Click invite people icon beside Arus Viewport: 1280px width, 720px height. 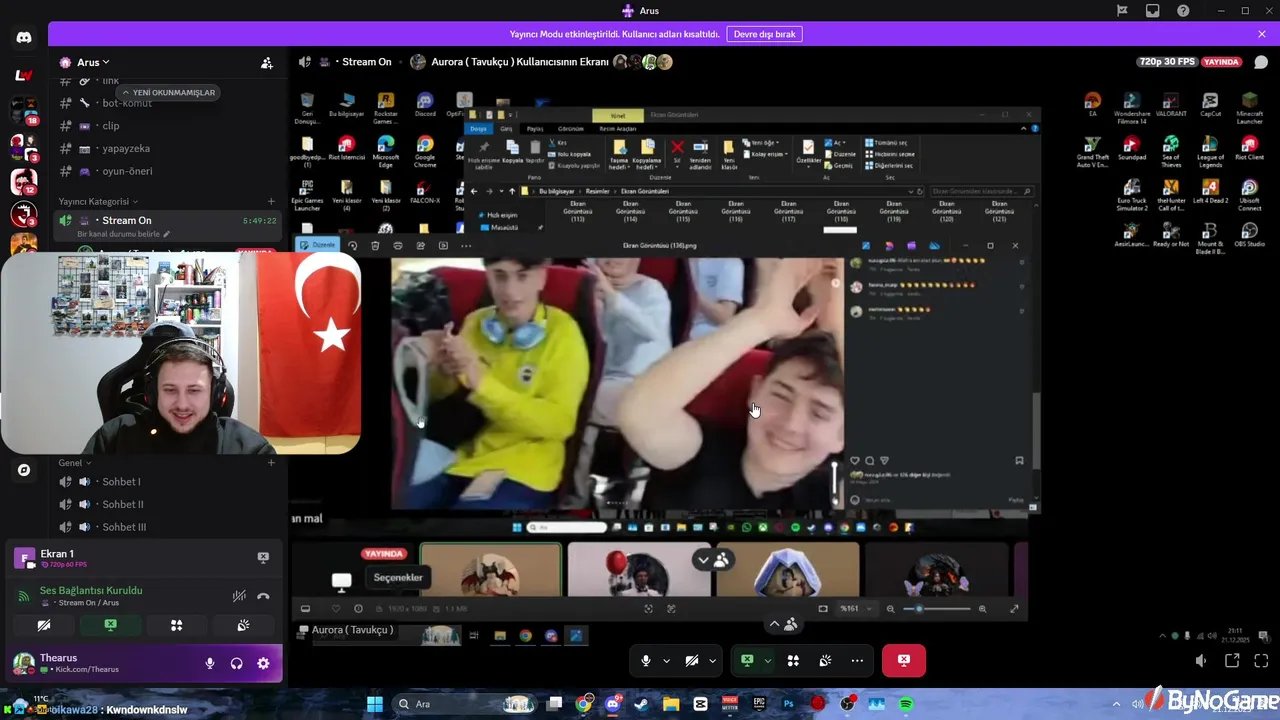(x=267, y=62)
